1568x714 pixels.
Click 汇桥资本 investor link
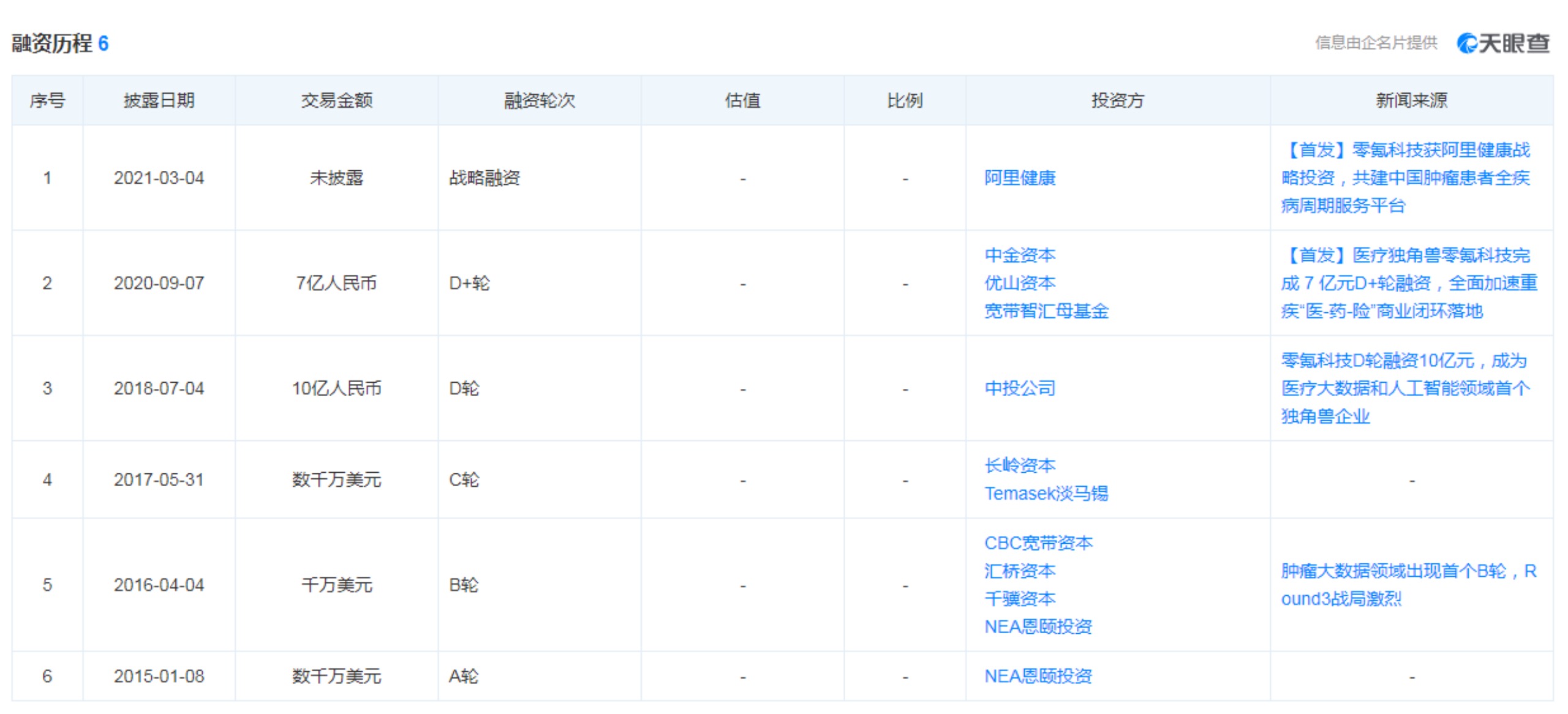click(x=1019, y=571)
